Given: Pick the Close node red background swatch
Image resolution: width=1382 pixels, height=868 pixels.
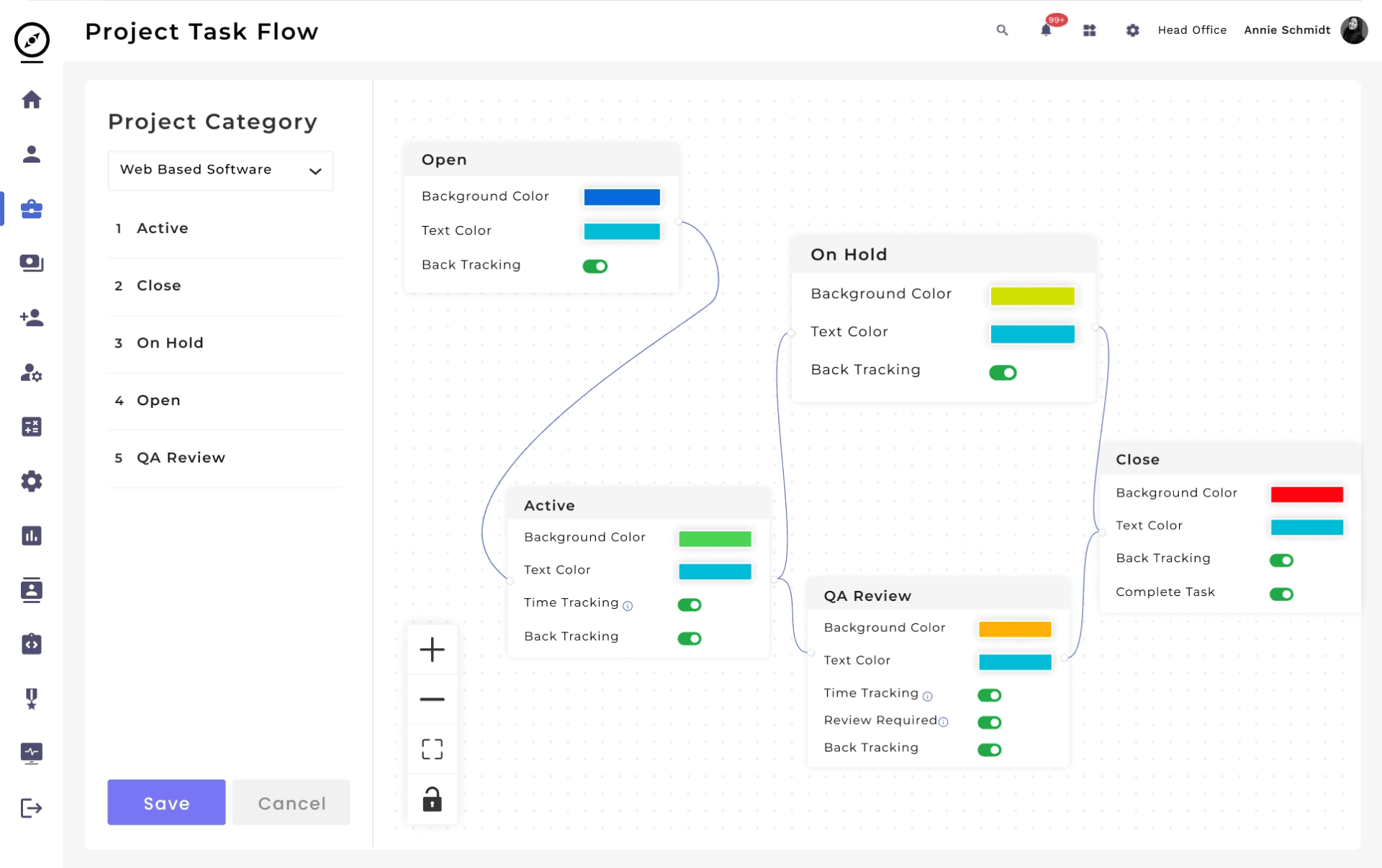Looking at the screenshot, I should tap(1306, 494).
